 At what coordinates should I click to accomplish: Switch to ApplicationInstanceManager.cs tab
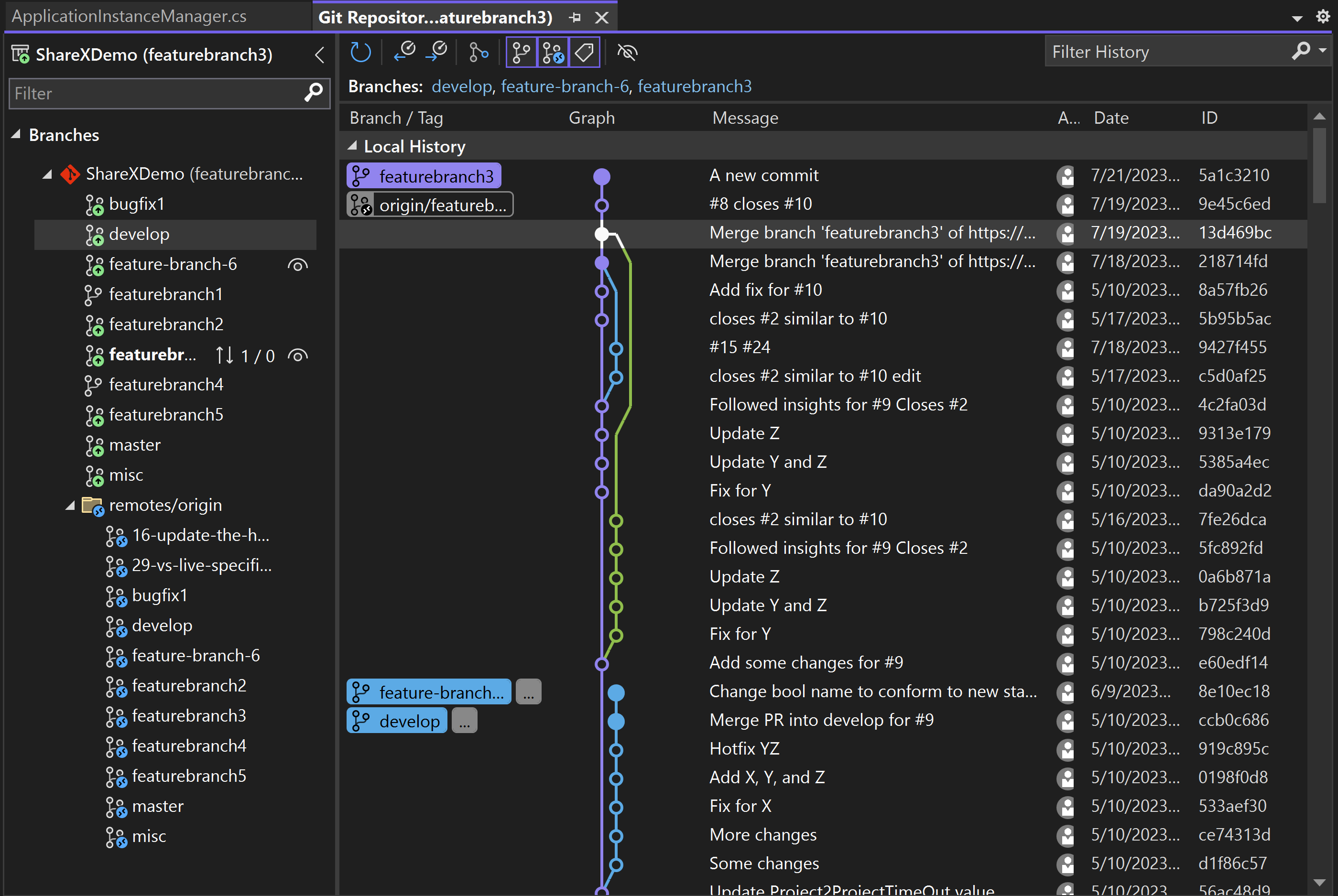coord(129,16)
